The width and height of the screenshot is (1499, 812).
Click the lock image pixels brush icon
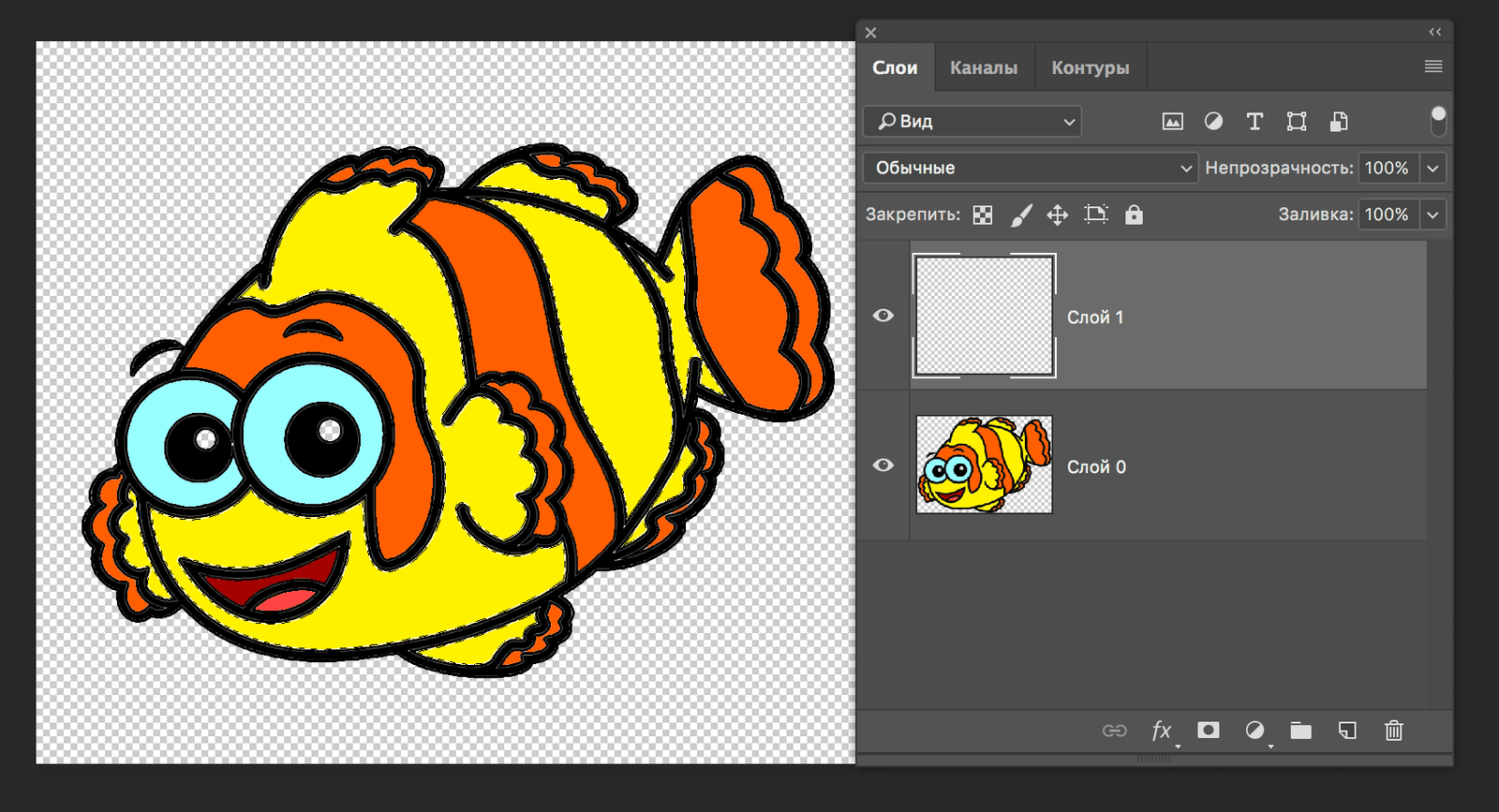pyautogui.click(x=1021, y=215)
